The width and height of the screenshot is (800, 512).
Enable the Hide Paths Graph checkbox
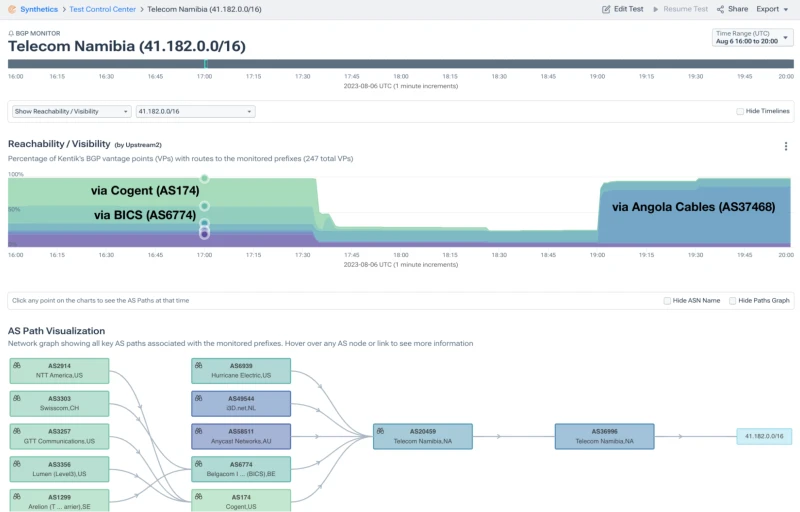[x=732, y=301]
